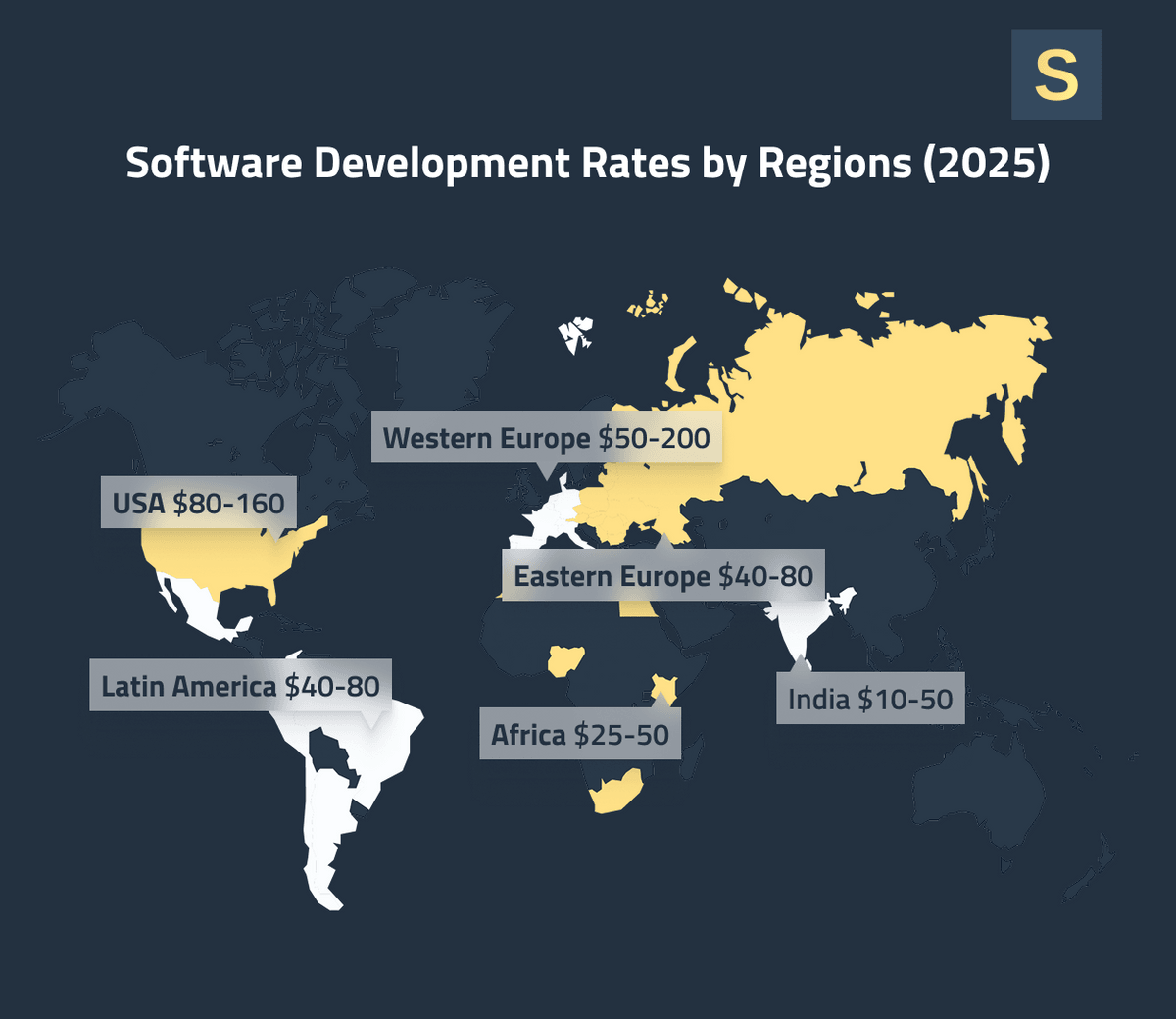The image size is (1176, 1019).
Task: Select the infographic title text
Action: coord(588,163)
